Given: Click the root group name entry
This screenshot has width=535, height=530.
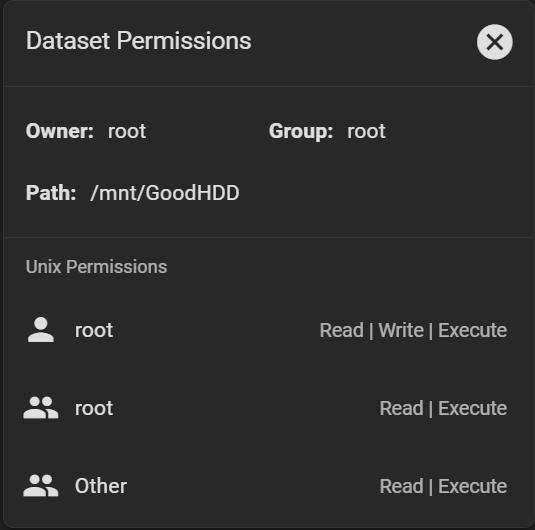Looking at the screenshot, I should 94,408.
